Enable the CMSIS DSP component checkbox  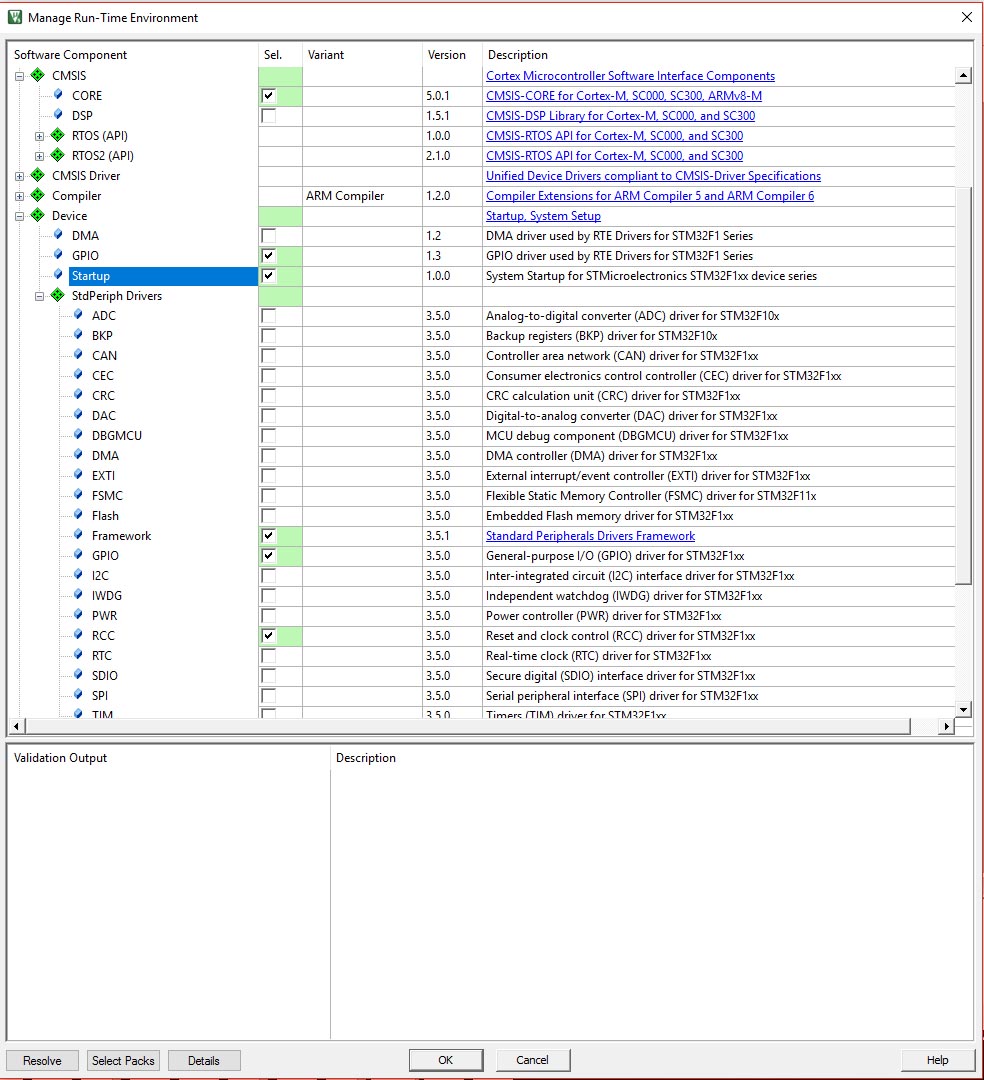(268, 116)
